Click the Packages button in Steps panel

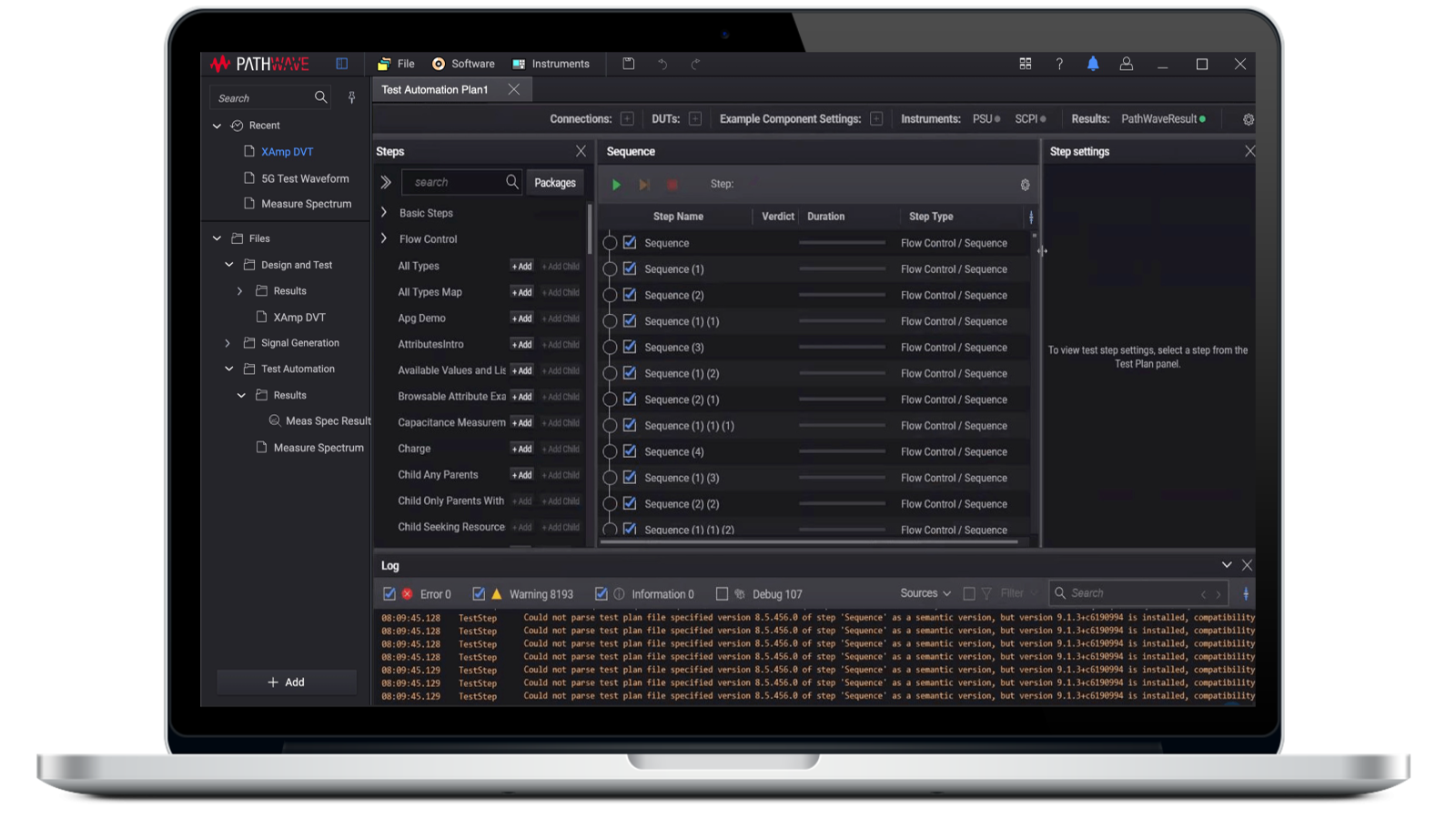554,183
